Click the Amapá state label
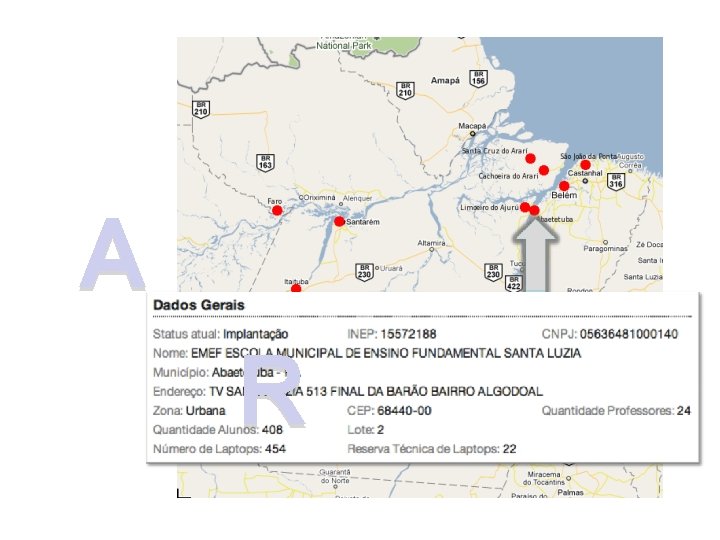The image size is (720, 540). point(445,80)
